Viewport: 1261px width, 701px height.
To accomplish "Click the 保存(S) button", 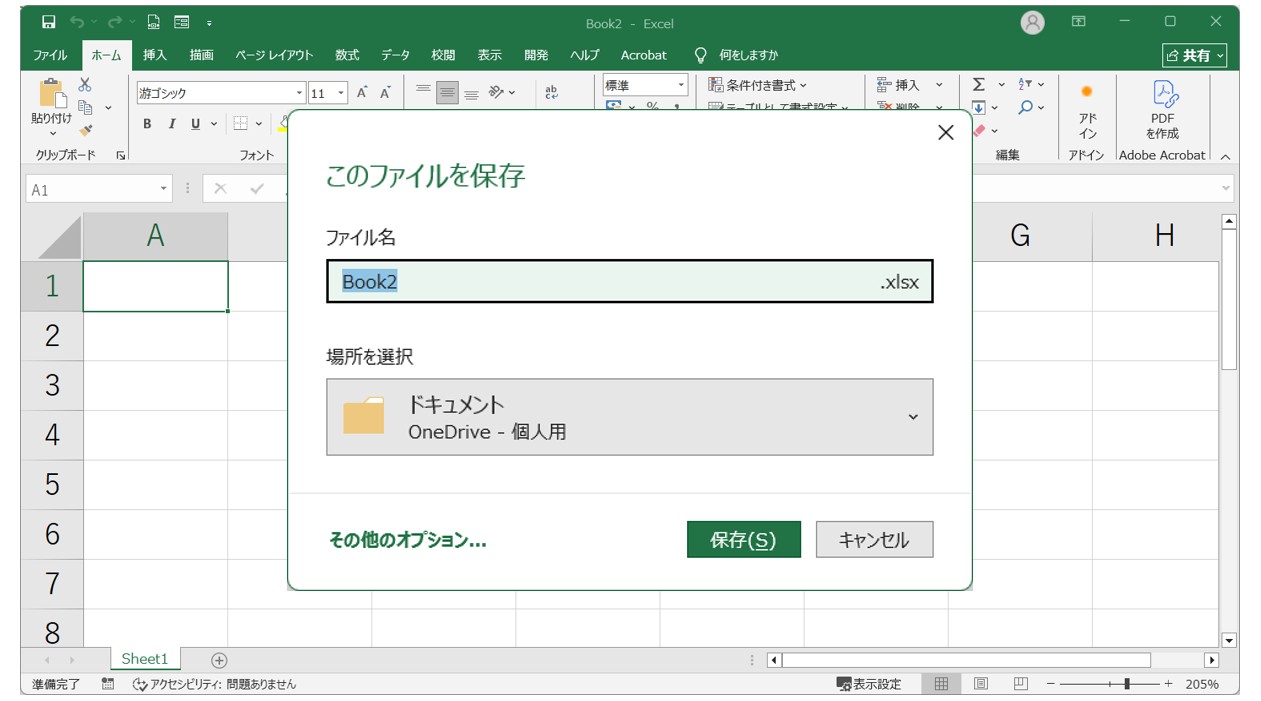I will pos(743,539).
